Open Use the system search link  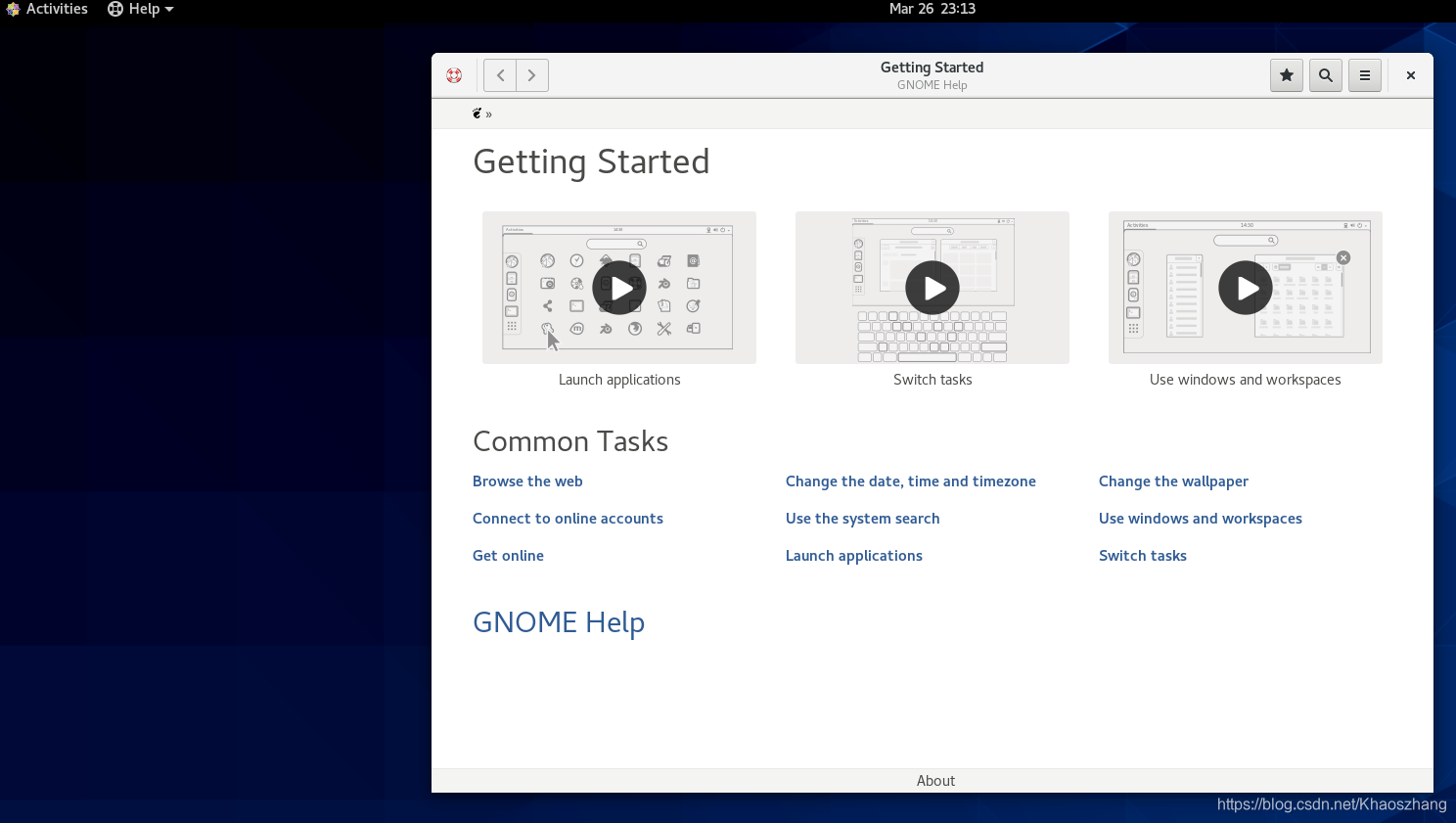point(863,519)
